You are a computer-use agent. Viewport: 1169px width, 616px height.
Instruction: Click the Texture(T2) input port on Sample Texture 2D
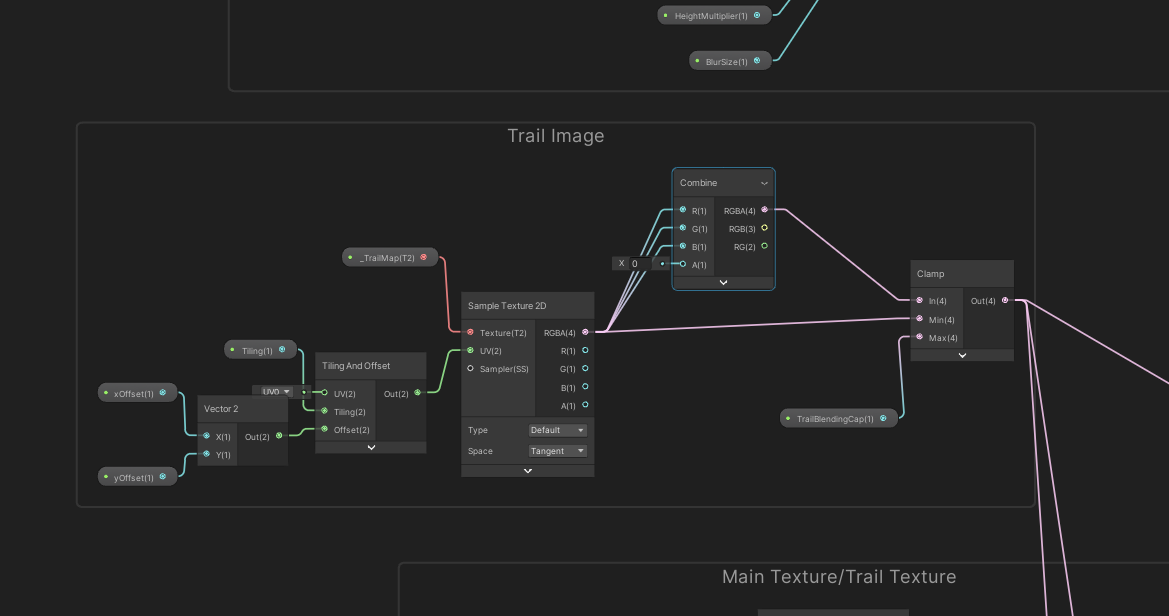click(x=470, y=332)
